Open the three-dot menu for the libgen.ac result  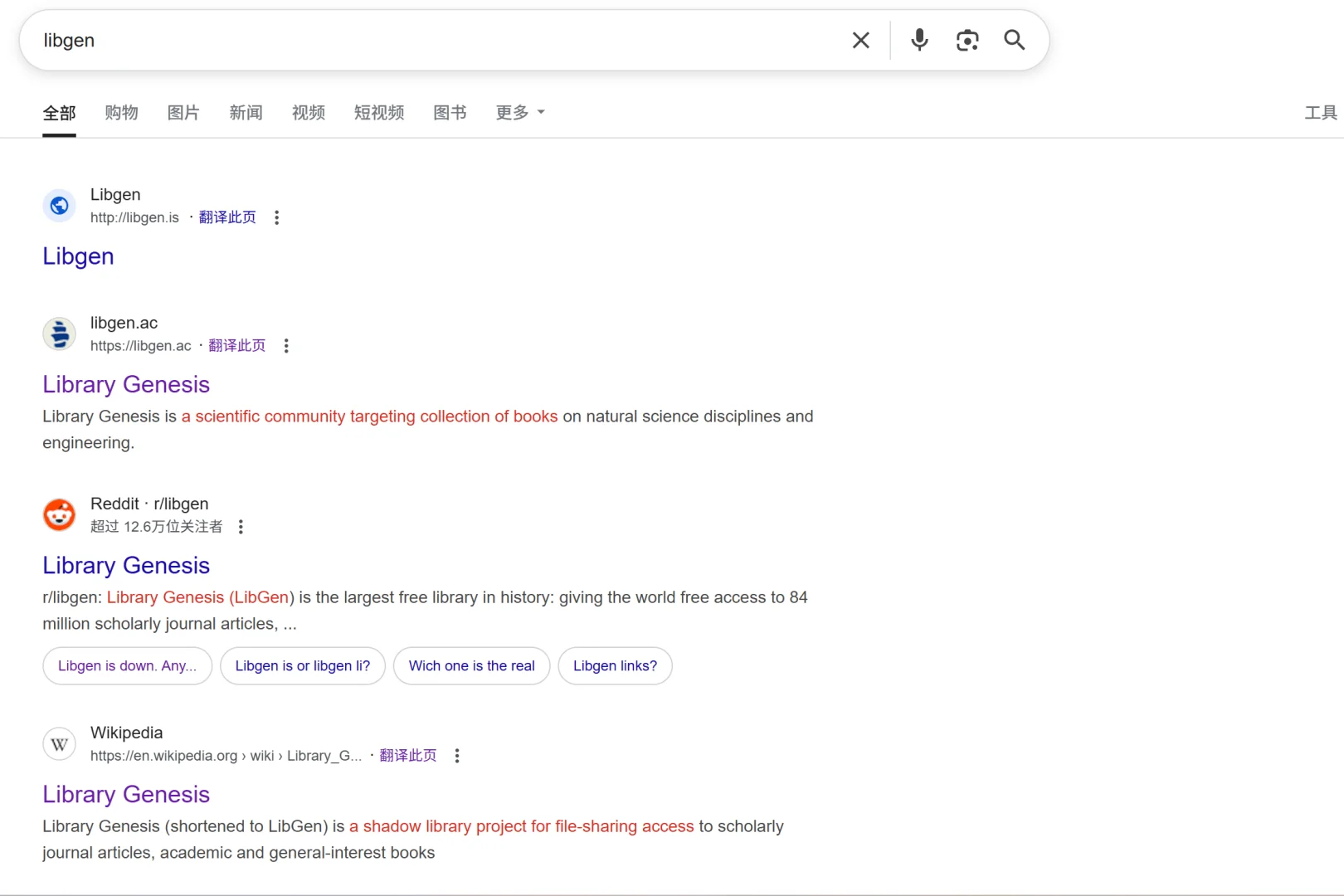286,346
